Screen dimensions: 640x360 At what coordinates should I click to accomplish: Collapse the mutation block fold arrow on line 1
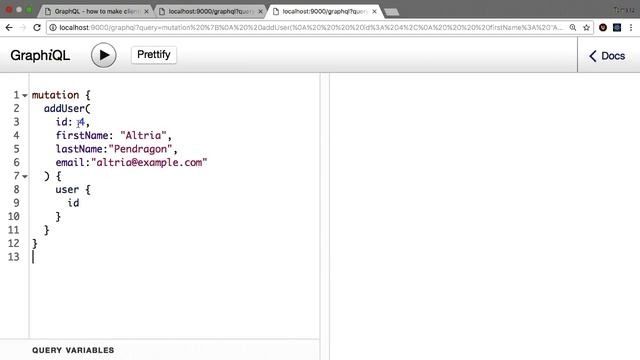25,95
